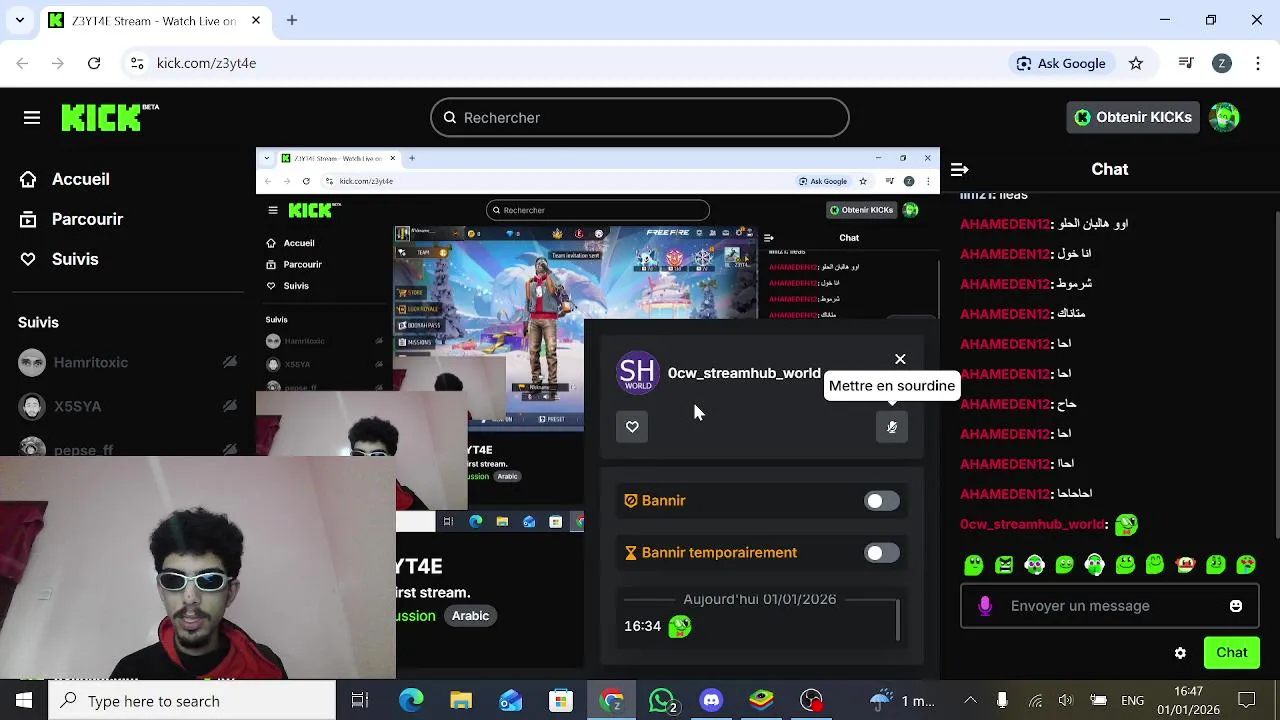
Task: Click the Windows Start button
Action: point(24,701)
